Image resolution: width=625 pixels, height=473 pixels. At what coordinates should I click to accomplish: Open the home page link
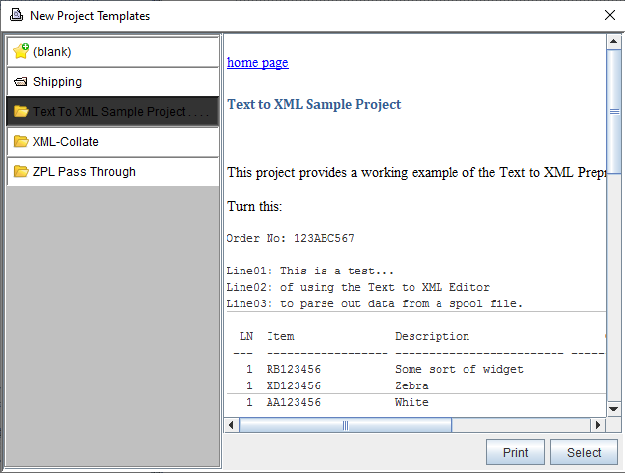pos(257,63)
